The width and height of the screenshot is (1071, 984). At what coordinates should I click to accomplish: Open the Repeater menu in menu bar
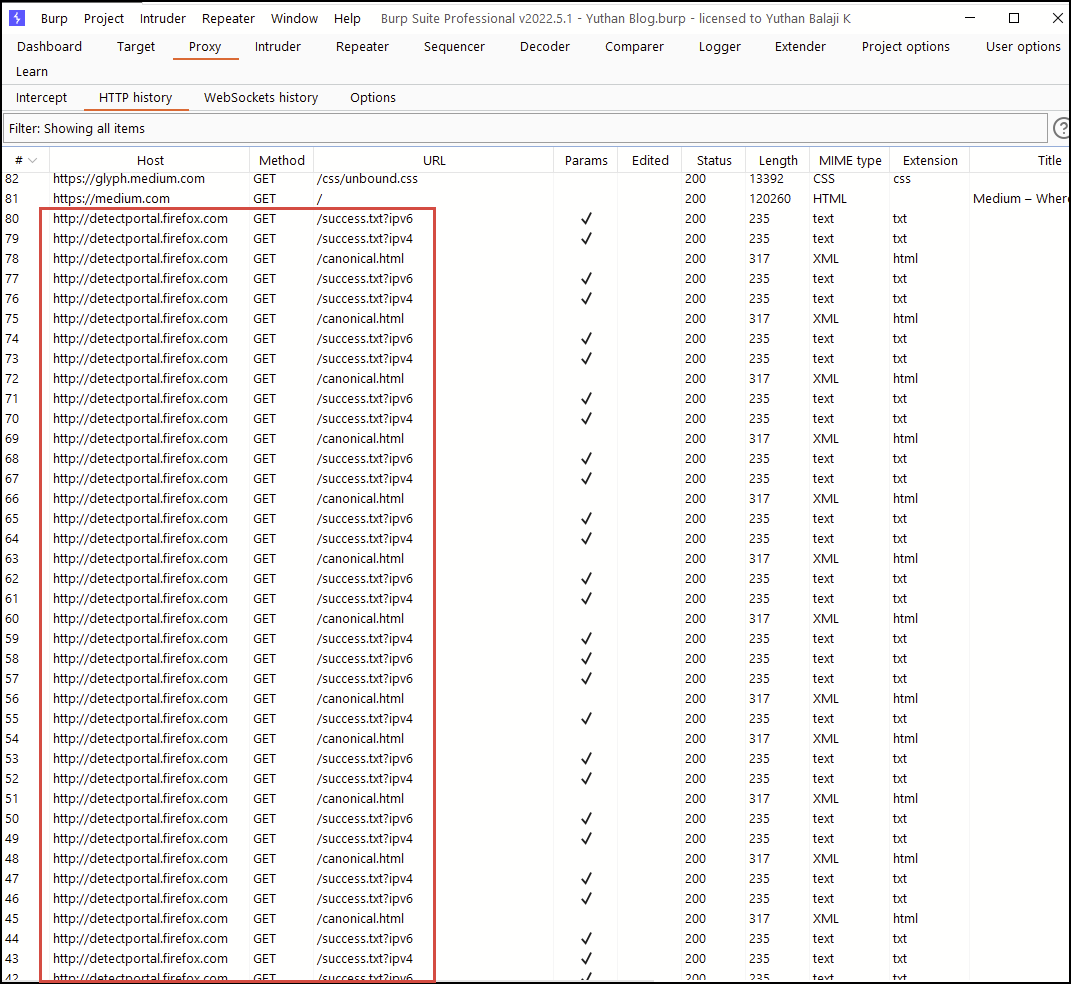[228, 18]
